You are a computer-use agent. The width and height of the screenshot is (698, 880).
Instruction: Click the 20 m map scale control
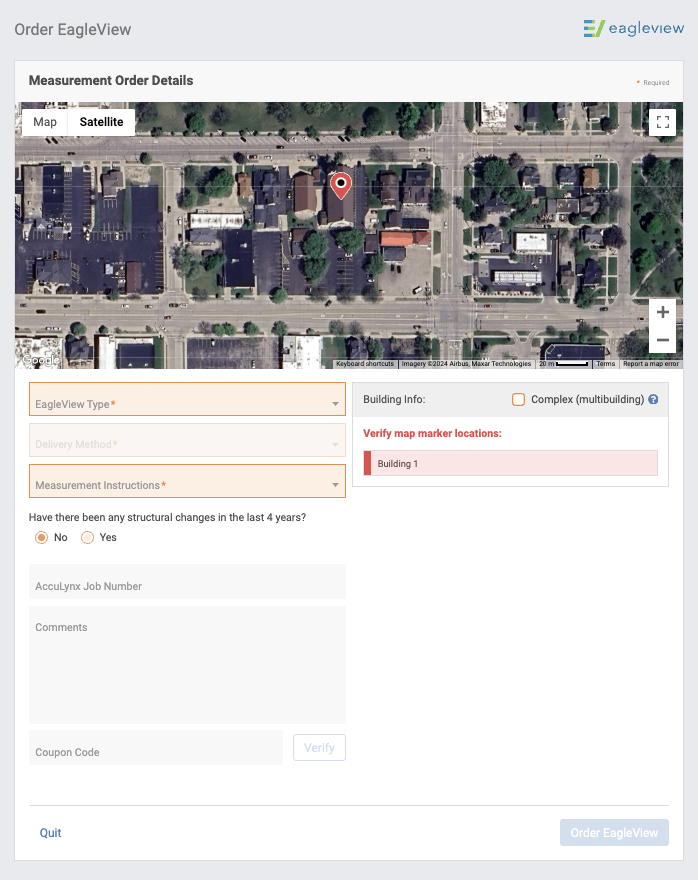(564, 364)
